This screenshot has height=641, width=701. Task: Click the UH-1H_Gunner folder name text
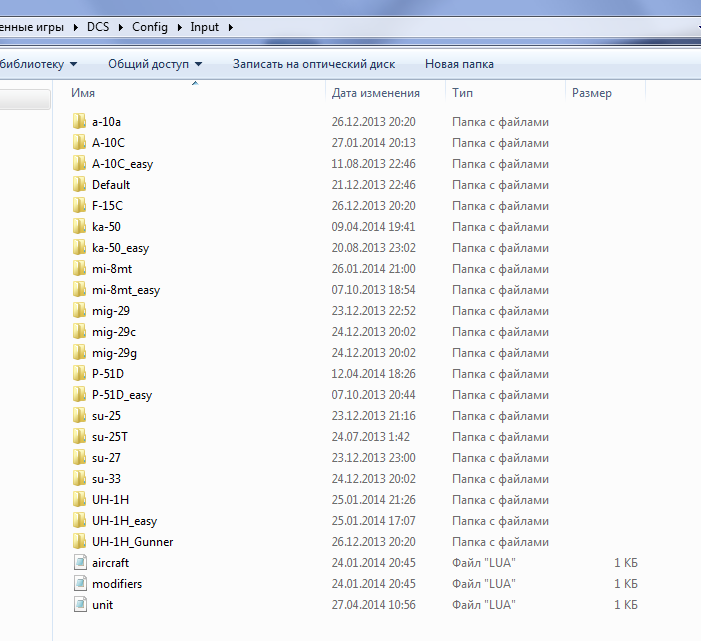132,542
